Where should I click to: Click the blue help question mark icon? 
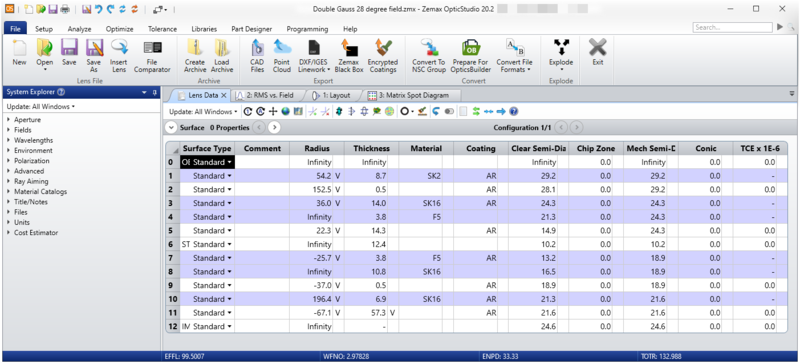(x=514, y=111)
